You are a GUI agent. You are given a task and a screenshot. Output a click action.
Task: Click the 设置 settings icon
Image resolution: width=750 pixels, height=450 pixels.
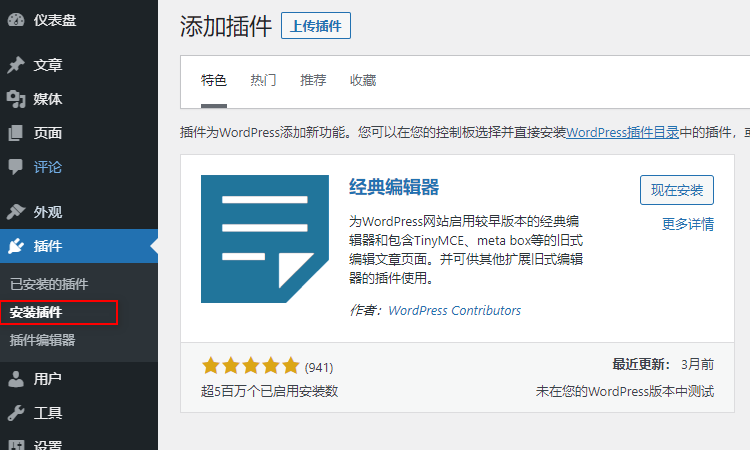(16, 445)
